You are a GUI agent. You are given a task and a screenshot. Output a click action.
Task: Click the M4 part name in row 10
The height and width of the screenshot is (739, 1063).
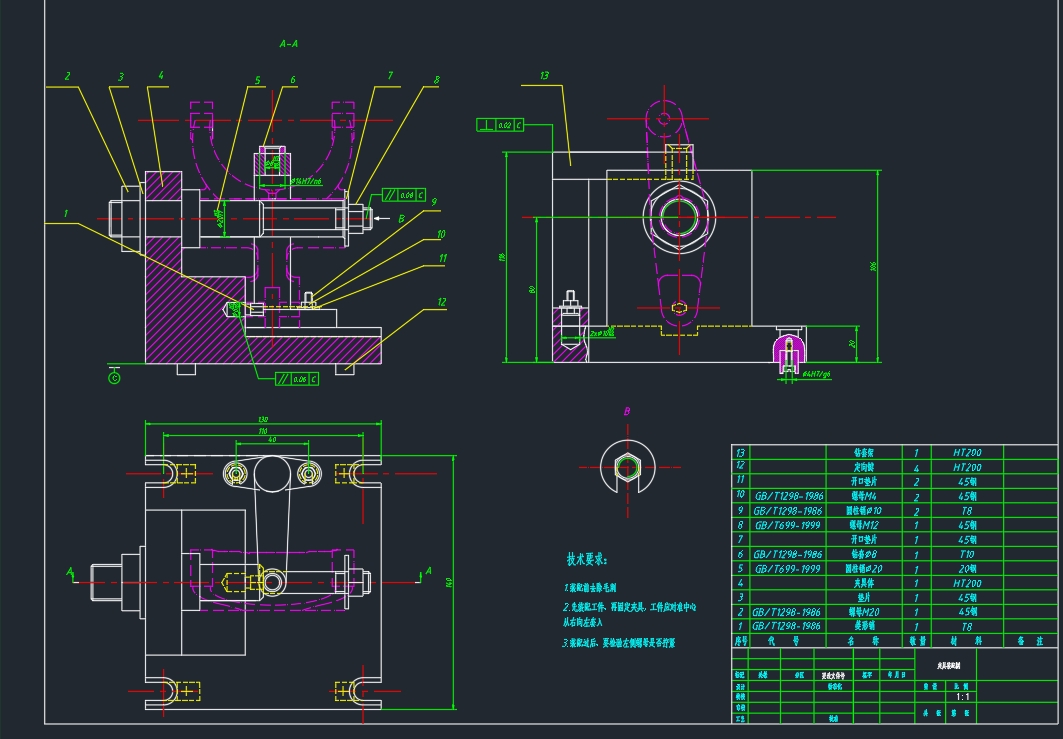coord(864,496)
